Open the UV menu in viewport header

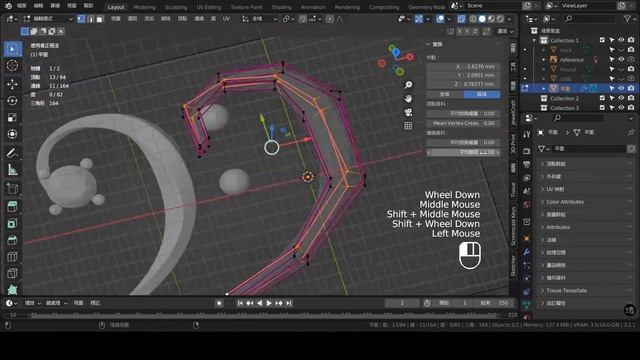point(226,19)
